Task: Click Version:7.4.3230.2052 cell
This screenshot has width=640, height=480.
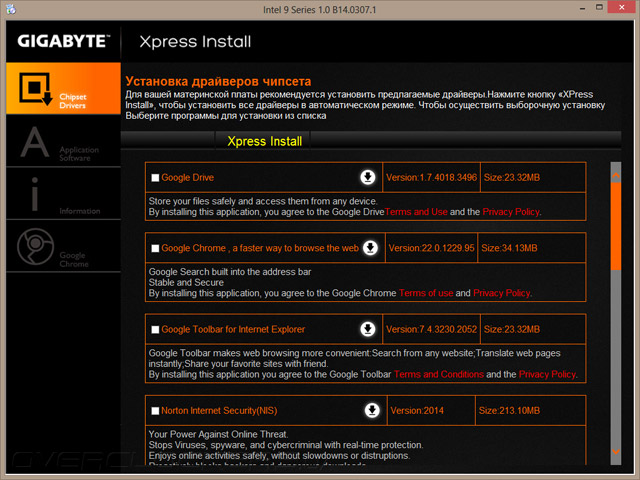Action: pos(431,329)
